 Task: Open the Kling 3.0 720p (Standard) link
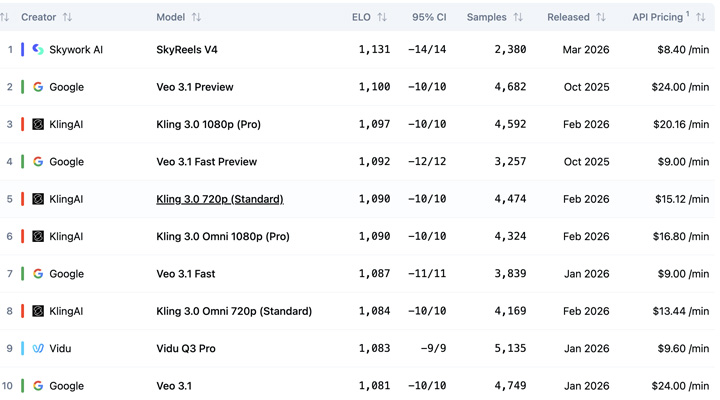point(219,199)
